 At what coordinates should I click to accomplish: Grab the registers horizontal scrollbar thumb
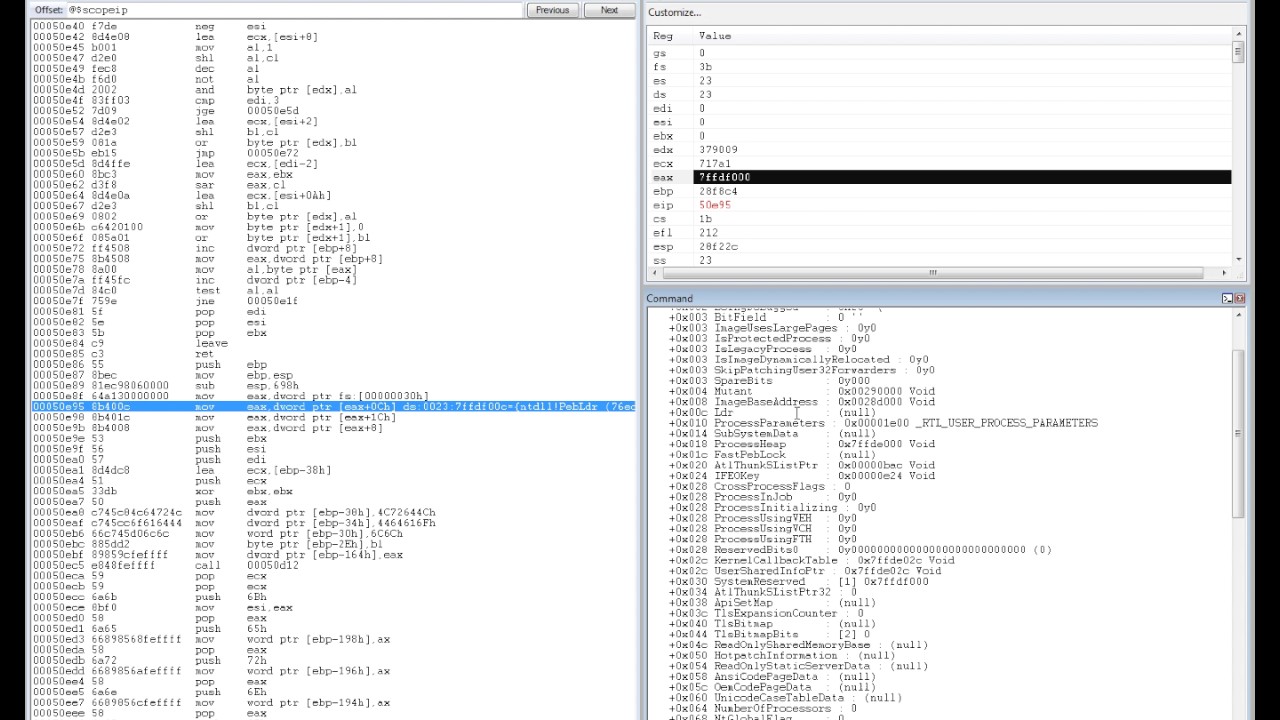click(x=932, y=272)
